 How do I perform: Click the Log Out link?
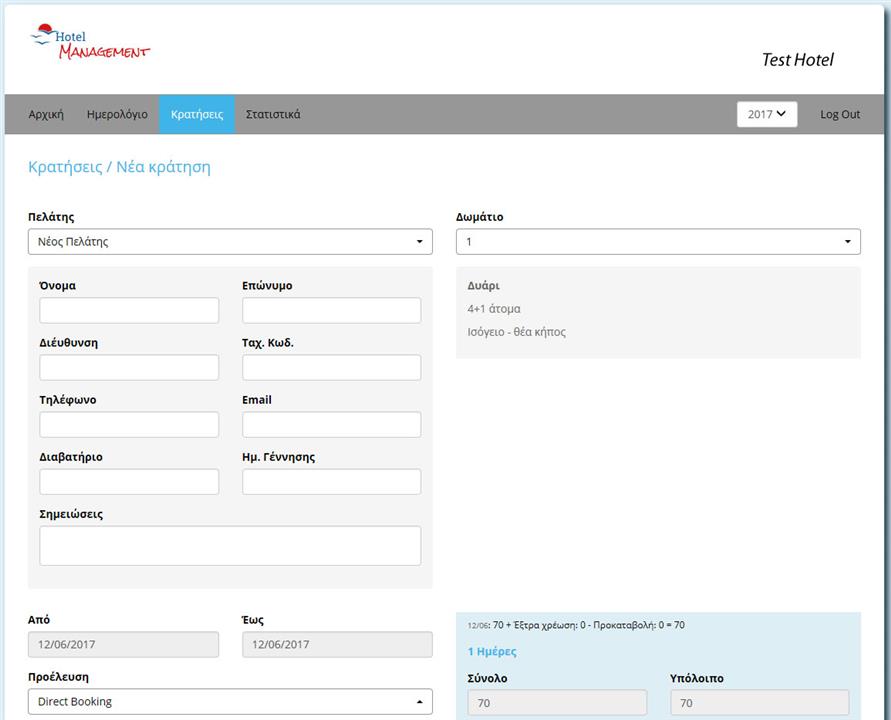point(840,114)
